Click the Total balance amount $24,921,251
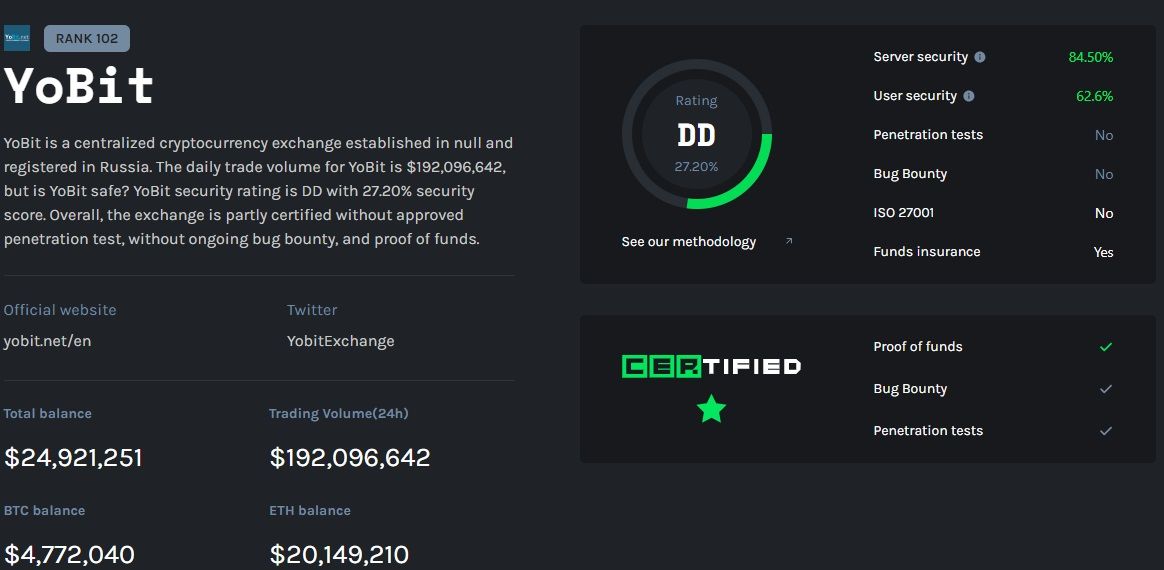This screenshot has height=570, width=1164. [73, 458]
